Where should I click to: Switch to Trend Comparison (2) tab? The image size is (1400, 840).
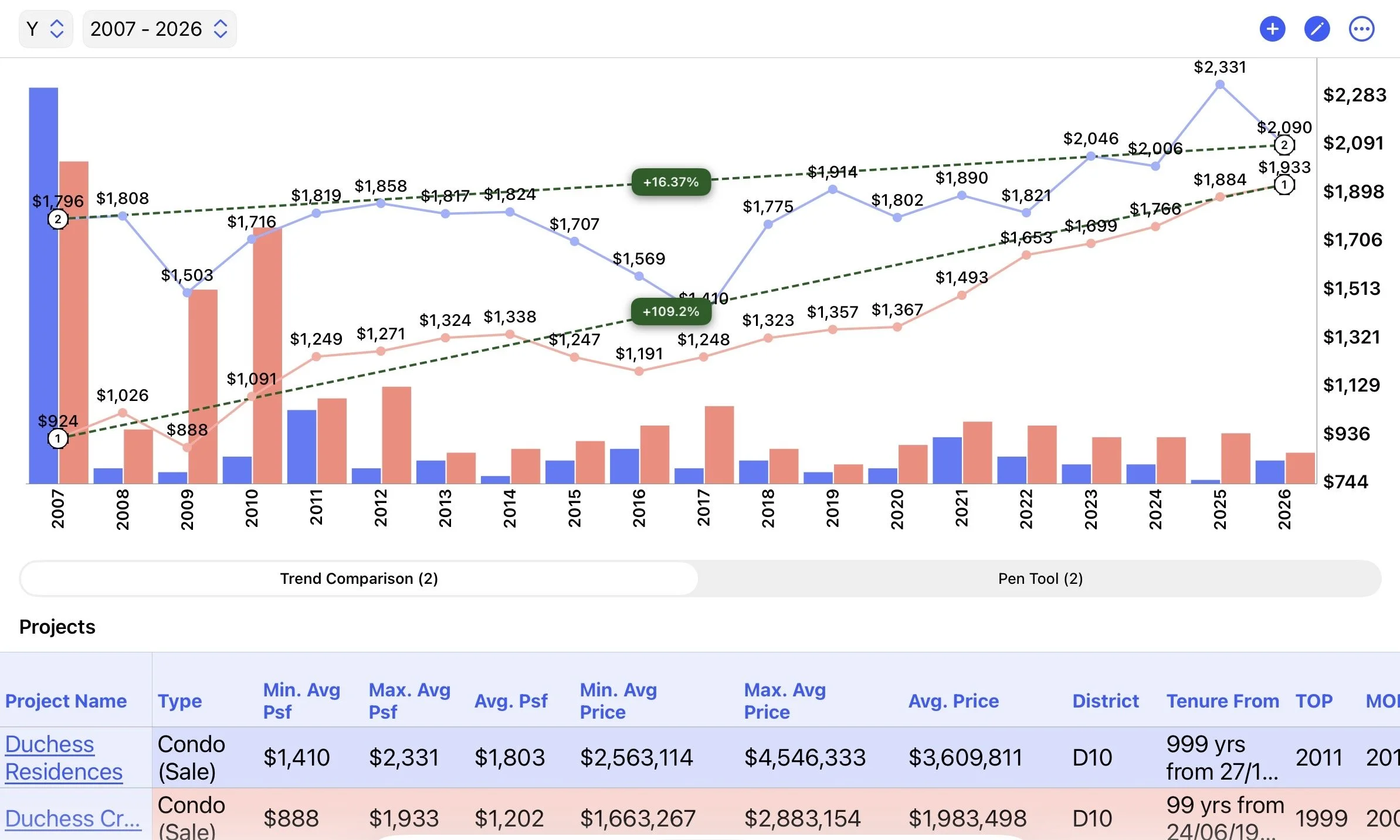(359, 579)
